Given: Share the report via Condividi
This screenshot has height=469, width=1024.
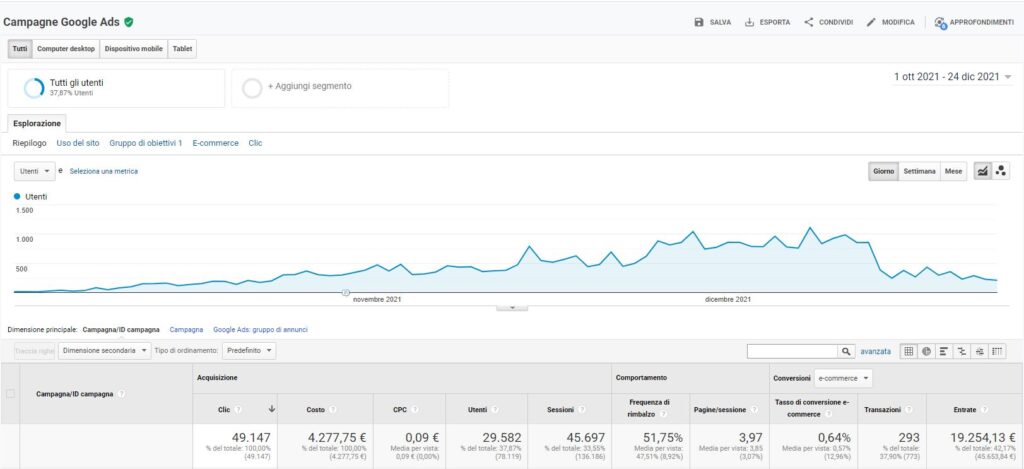Looking at the screenshot, I should (828, 22).
